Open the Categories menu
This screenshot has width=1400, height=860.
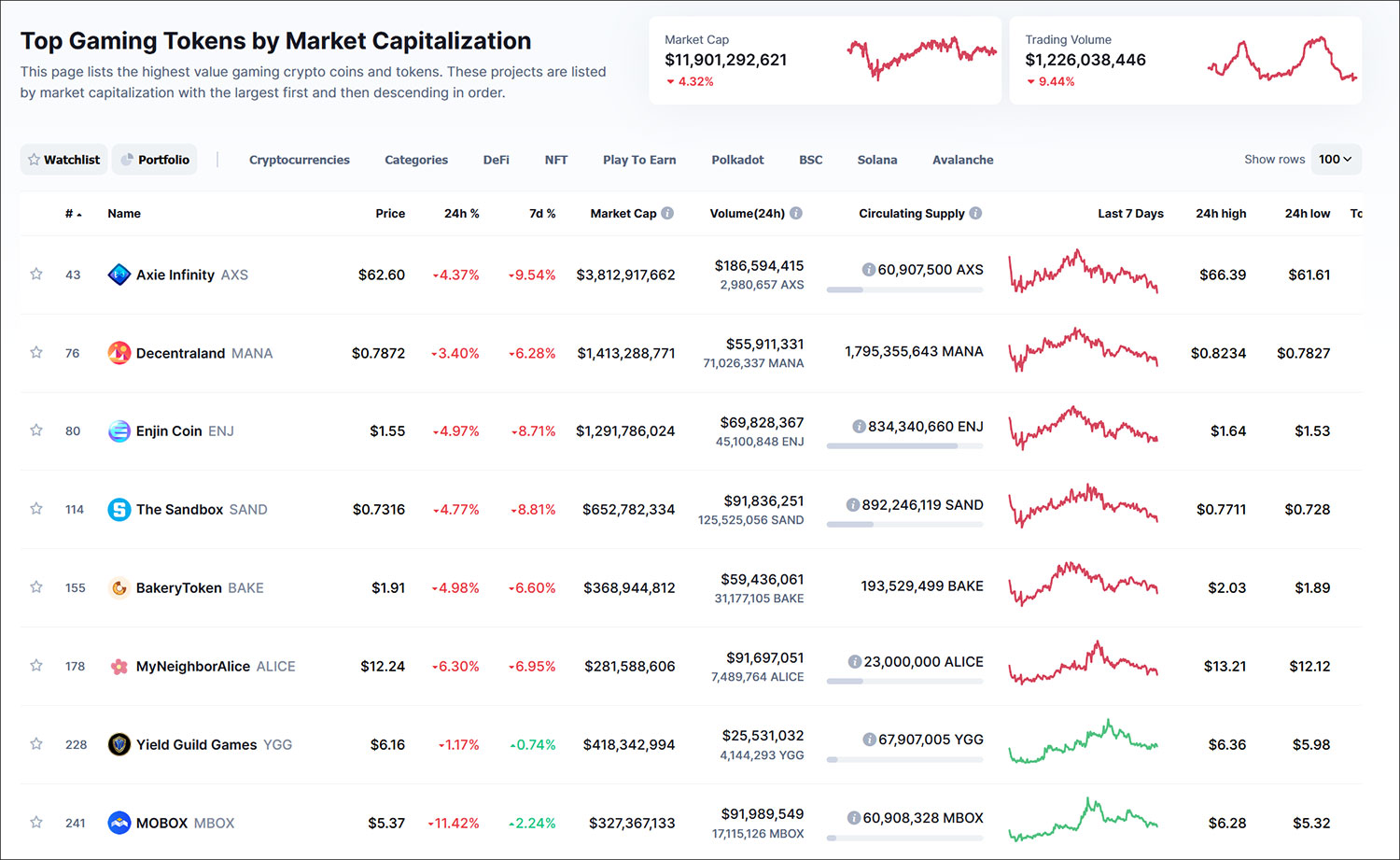pyautogui.click(x=416, y=160)
